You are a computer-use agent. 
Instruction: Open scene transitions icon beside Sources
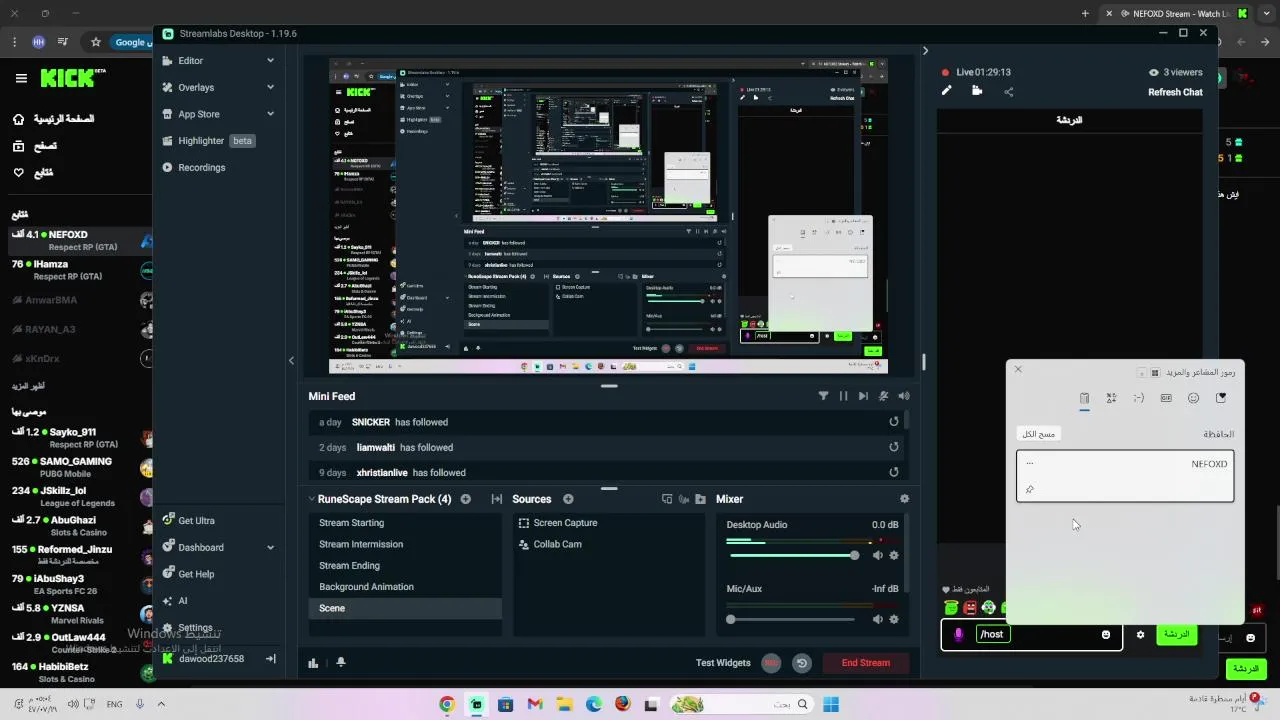point(496,499)
